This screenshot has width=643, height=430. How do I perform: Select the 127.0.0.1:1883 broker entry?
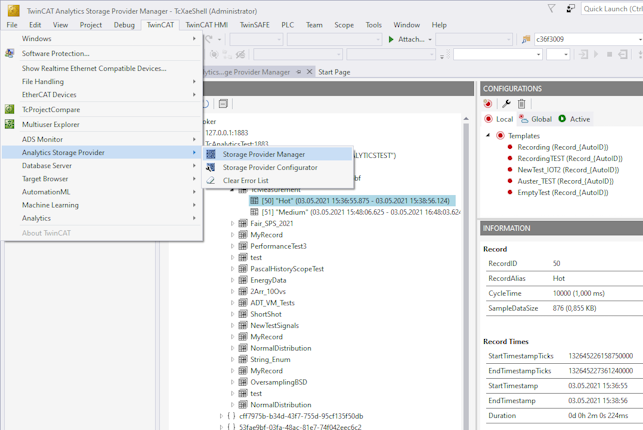pos(227,133)
